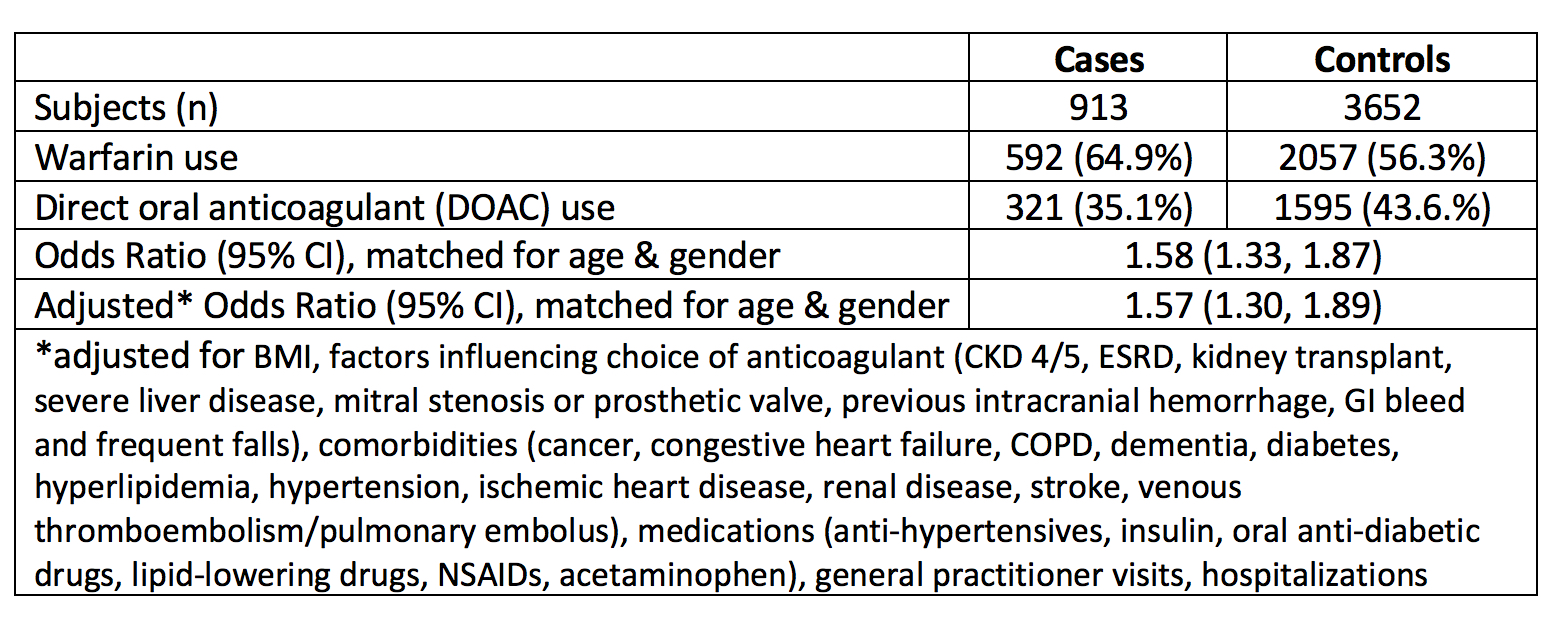Click the 913 cases subjects cell
The height and width of the screenshot is (622, 1556).
pyautogui.click(x=1099, y=108)
